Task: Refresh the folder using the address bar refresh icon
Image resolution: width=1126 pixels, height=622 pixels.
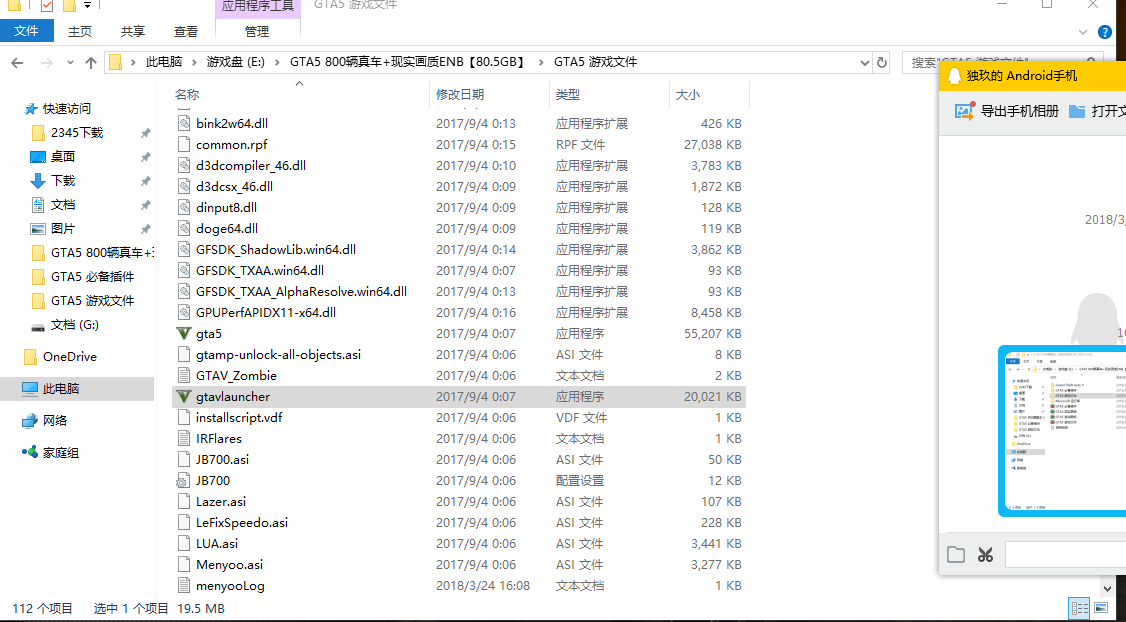Action: (882, 62)
